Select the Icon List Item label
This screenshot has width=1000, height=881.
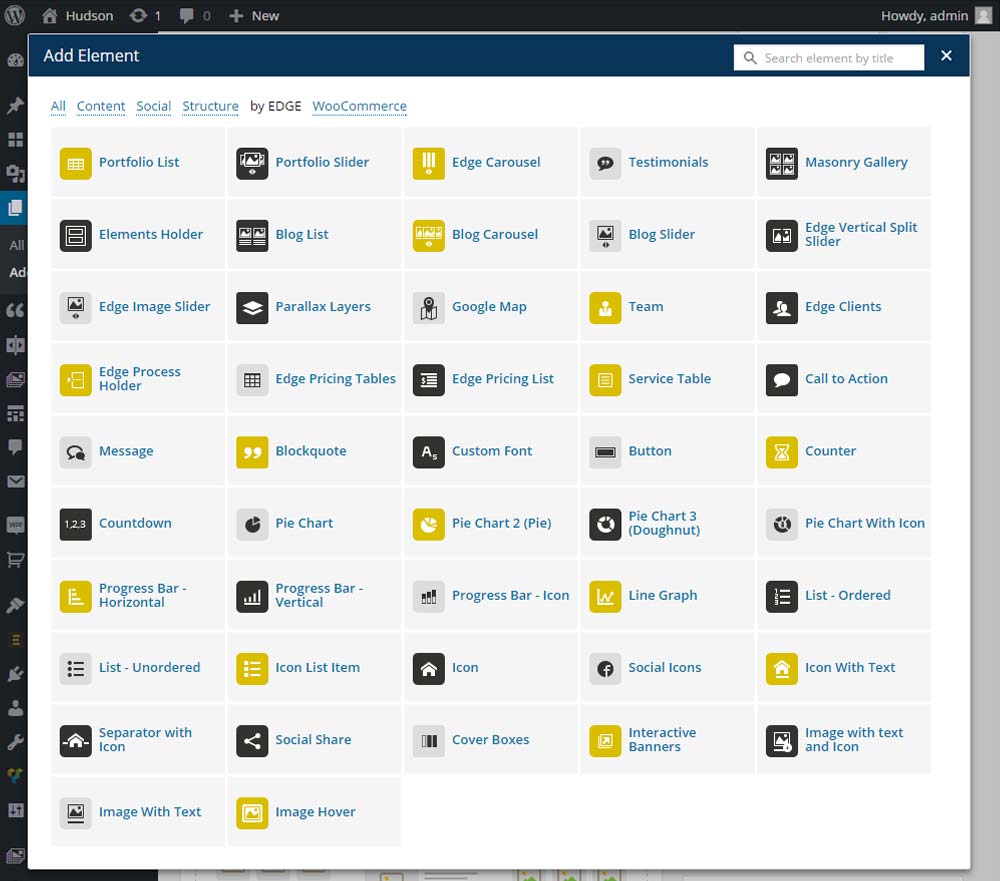click(318, 667)
